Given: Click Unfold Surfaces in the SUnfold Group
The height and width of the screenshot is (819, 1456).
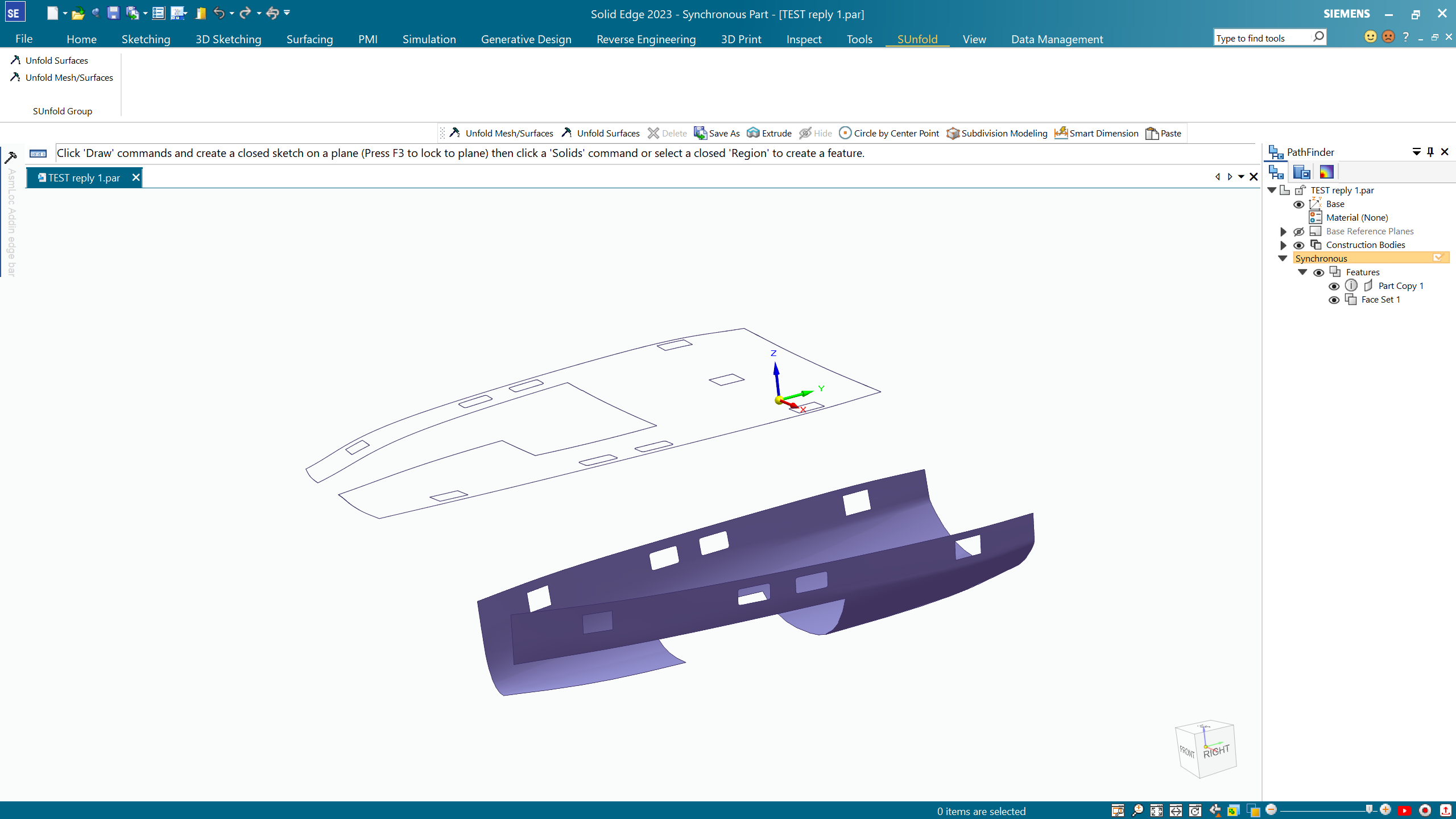Looking at the screenshot, I should click(x=56, y=60).
